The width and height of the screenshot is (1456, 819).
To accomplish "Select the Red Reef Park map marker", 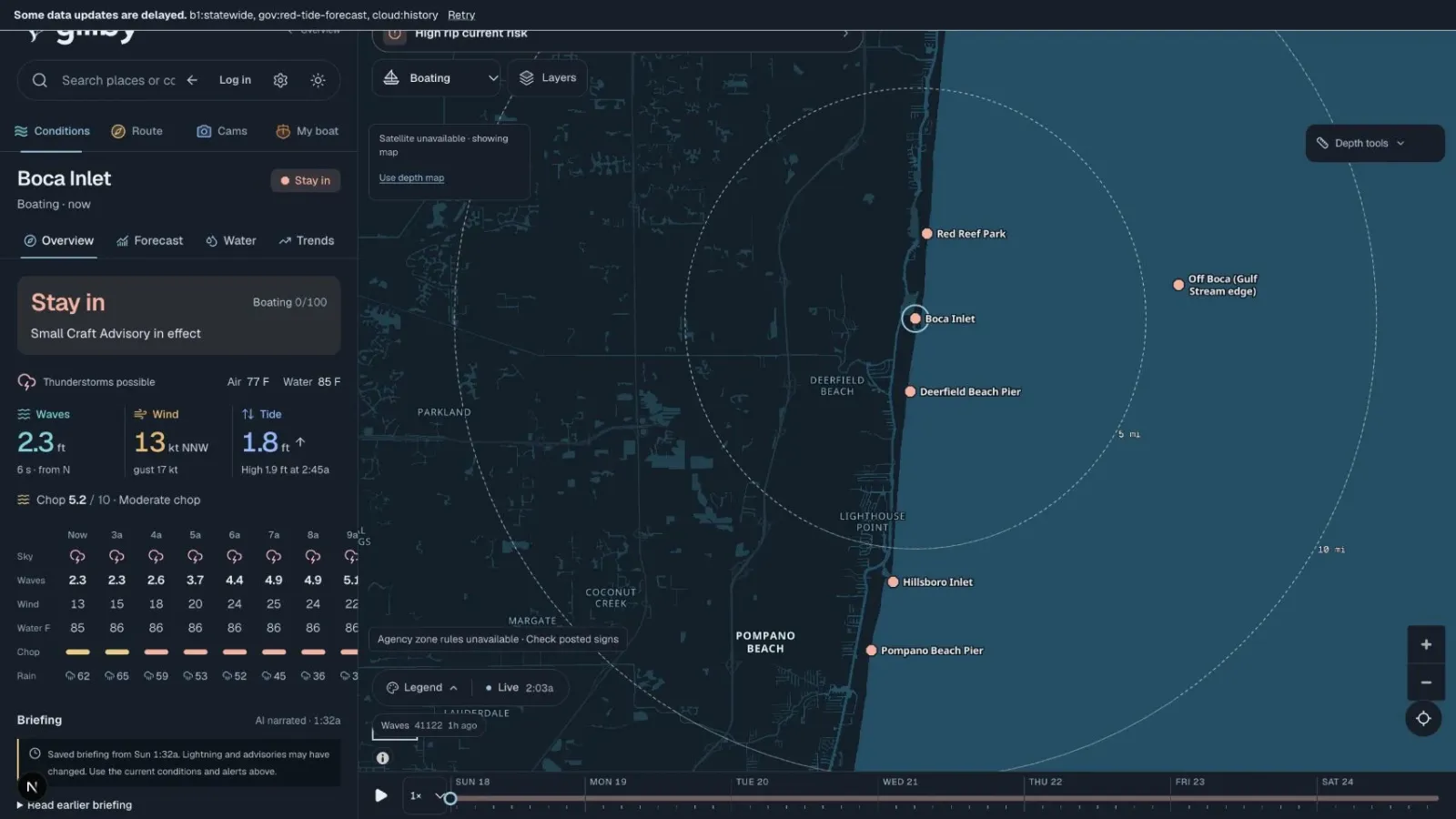I will click(x=926, y=234).
